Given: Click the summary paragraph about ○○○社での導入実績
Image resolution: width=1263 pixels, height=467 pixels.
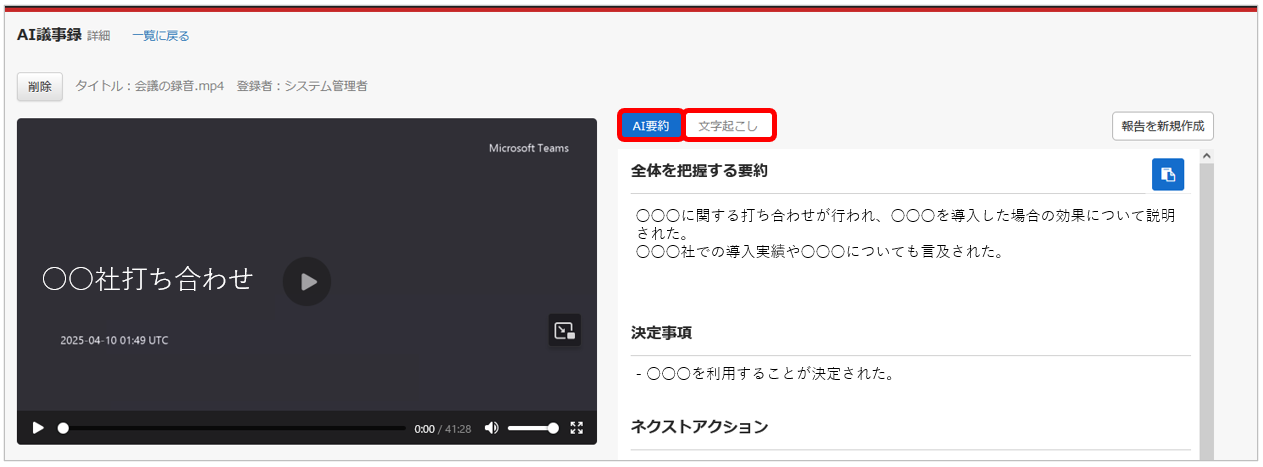Looking at the screenshot, I should (x=819, y=251).
